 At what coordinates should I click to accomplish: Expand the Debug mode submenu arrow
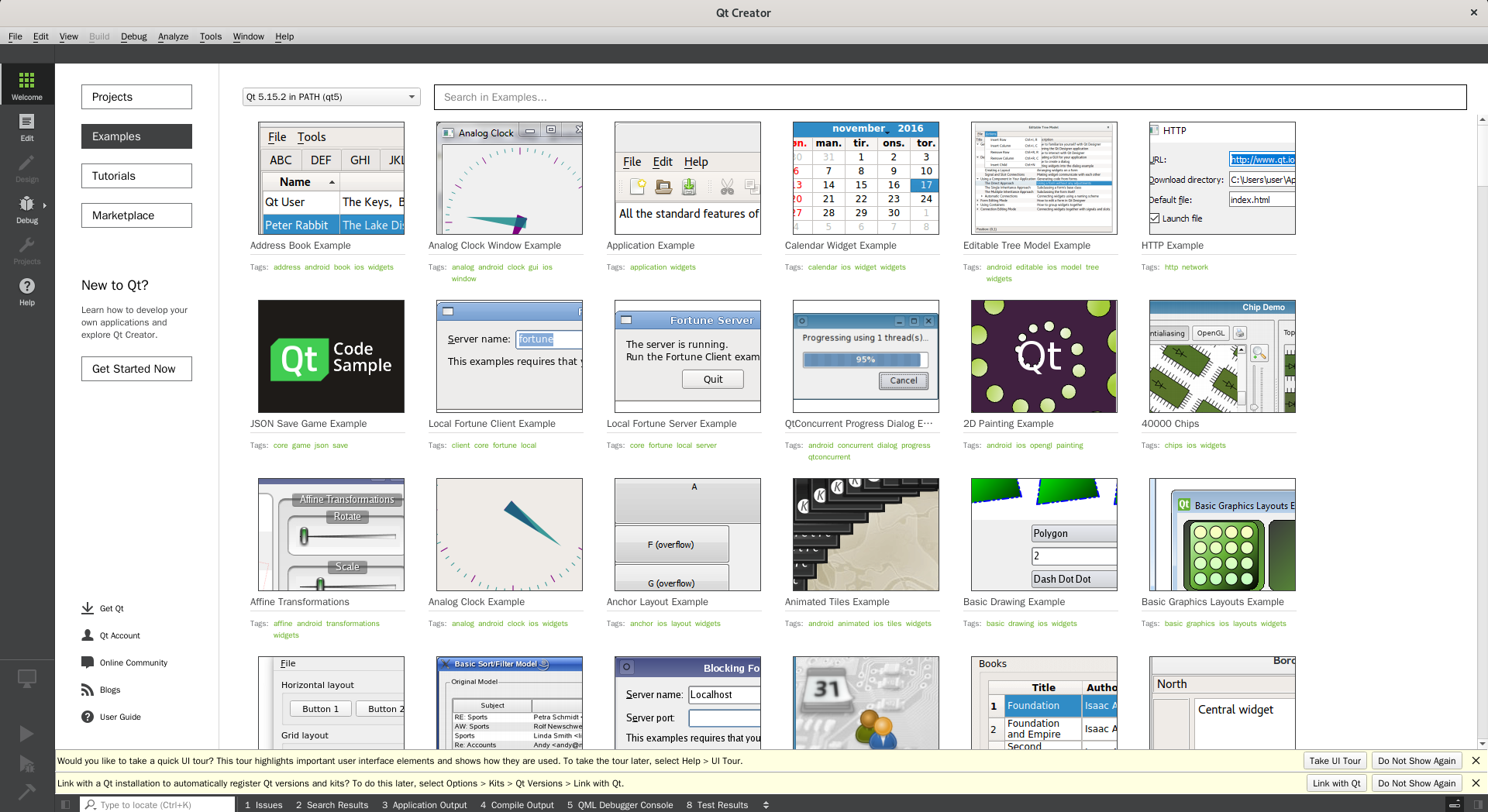coord(45,206)
